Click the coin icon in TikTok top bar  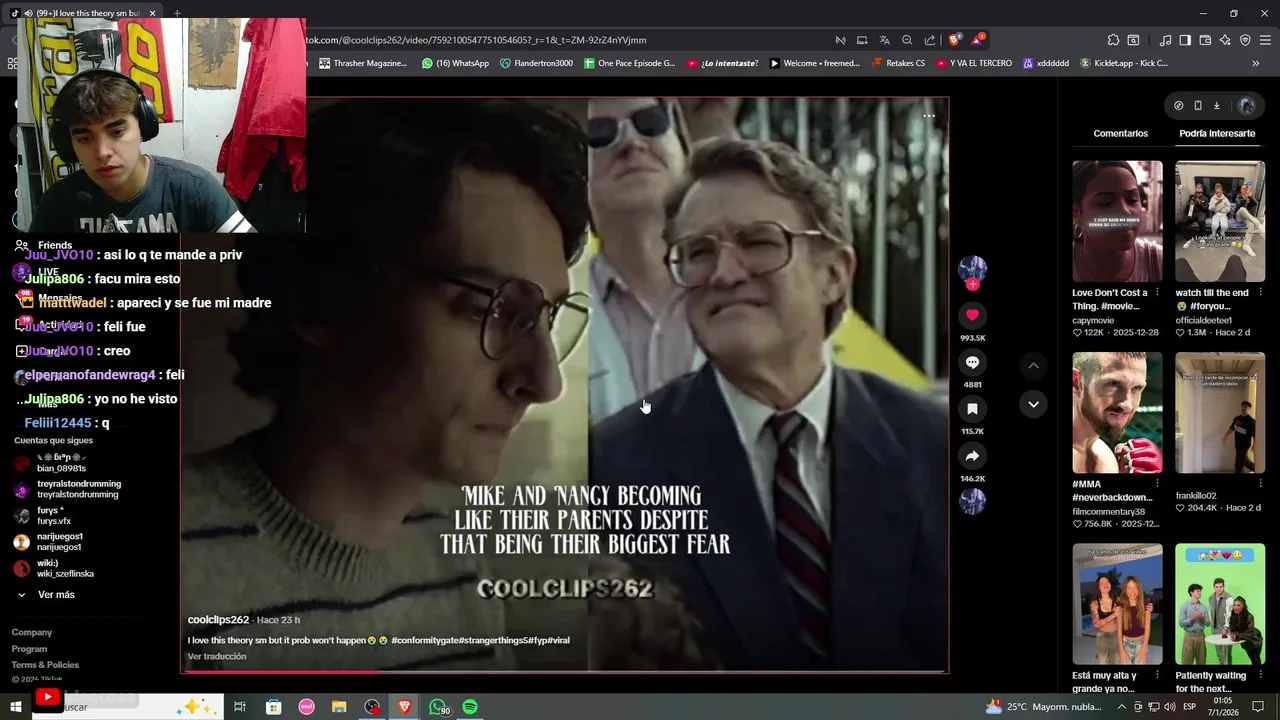point(1178,105)
